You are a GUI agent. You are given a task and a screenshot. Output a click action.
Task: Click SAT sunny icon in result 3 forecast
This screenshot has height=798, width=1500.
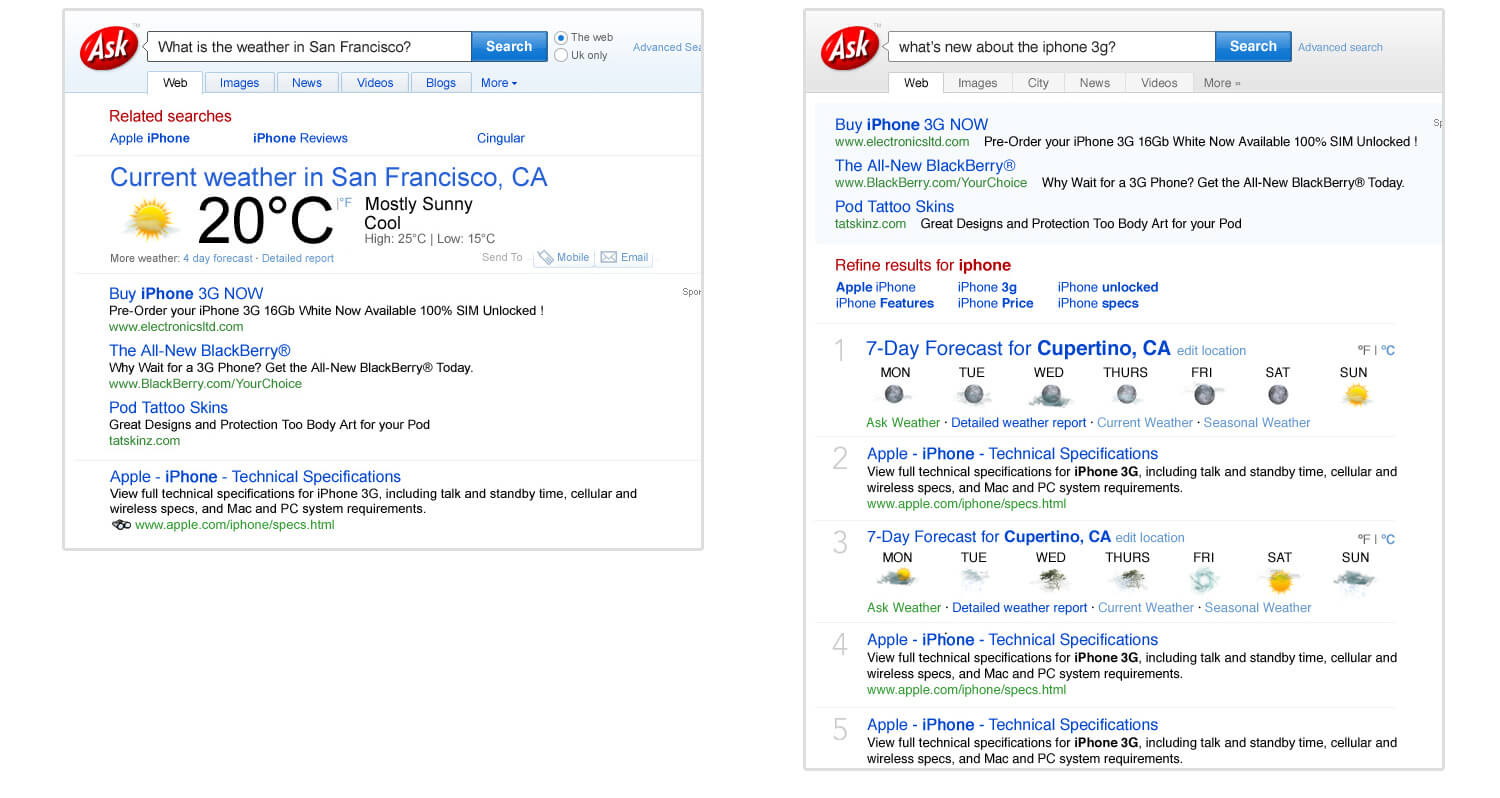1280,580
